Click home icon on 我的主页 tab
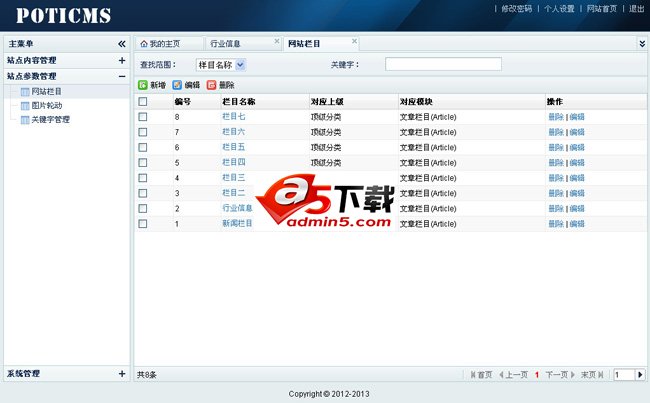The height and width of the screenshot is (403, 650). [x=144, y=44]
